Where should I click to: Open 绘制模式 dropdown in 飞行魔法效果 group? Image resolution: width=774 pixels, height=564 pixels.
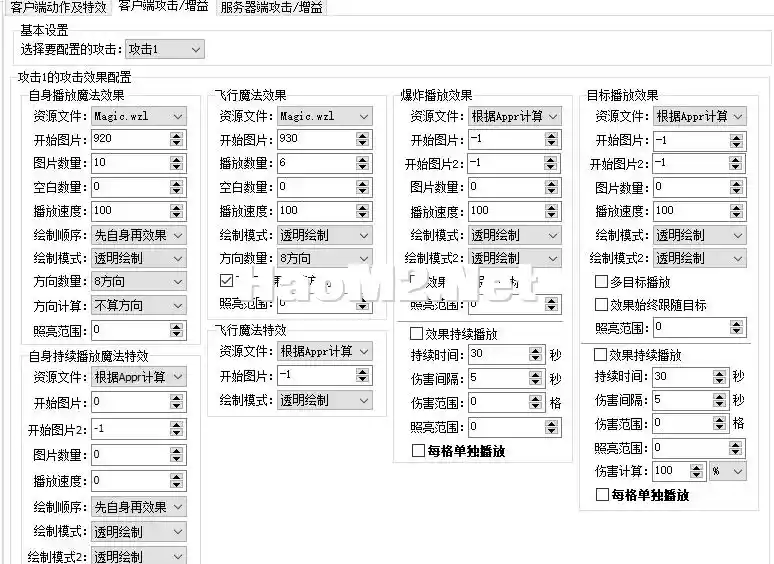(x=325, y=235)
